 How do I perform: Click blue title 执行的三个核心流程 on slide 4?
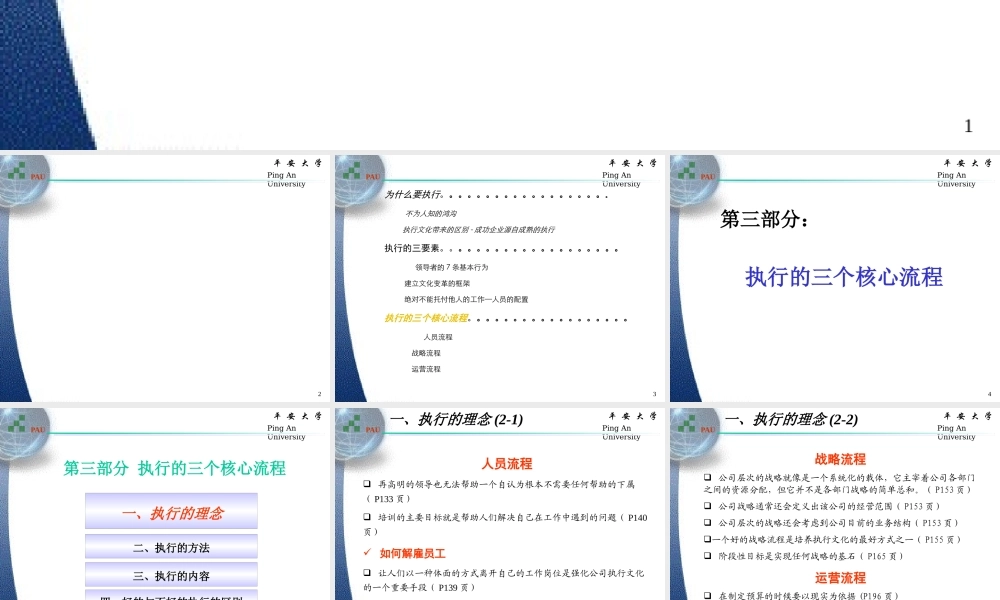tap(844, 277)
